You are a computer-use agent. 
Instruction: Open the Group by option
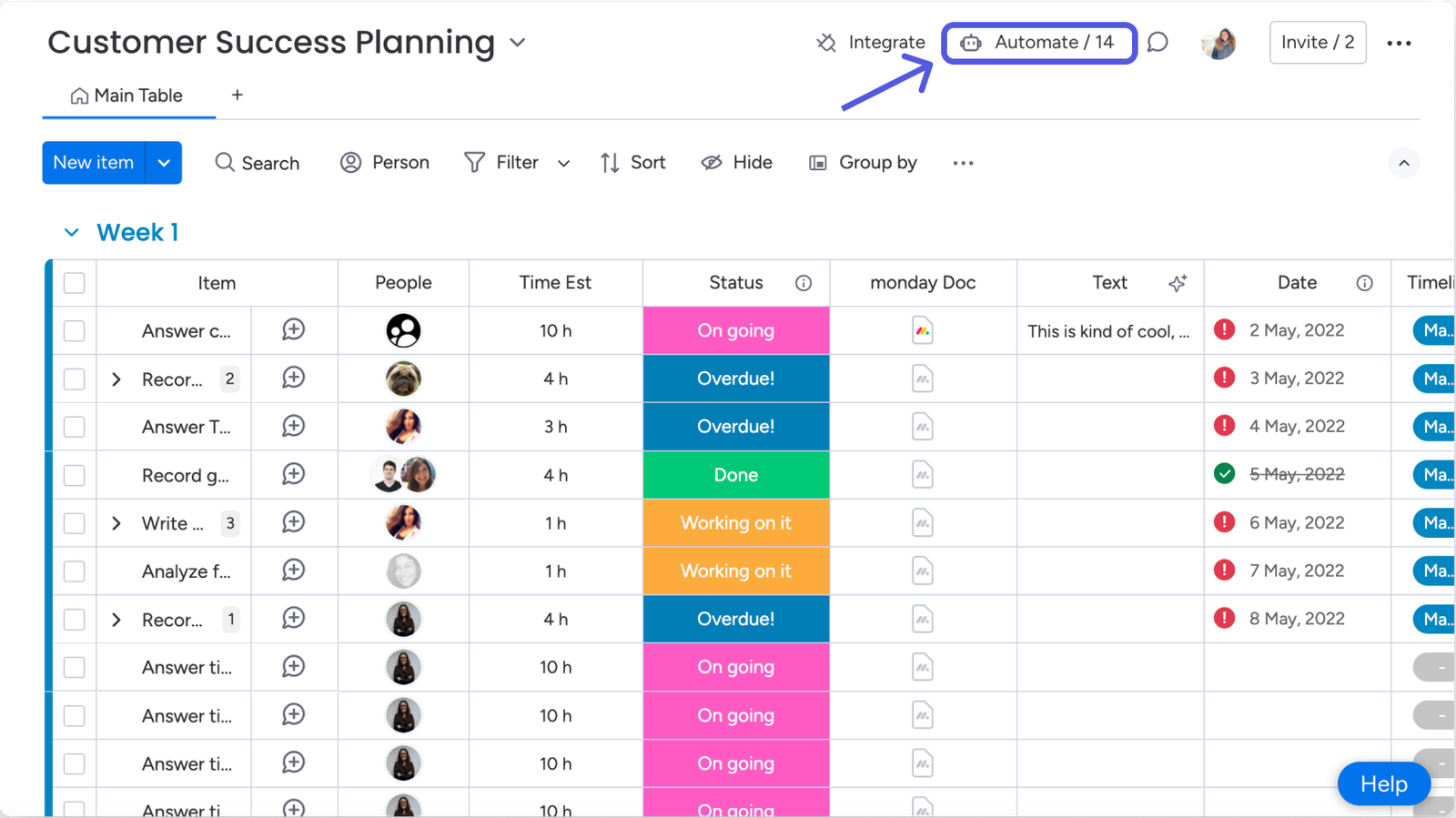[x=861, y=162]
